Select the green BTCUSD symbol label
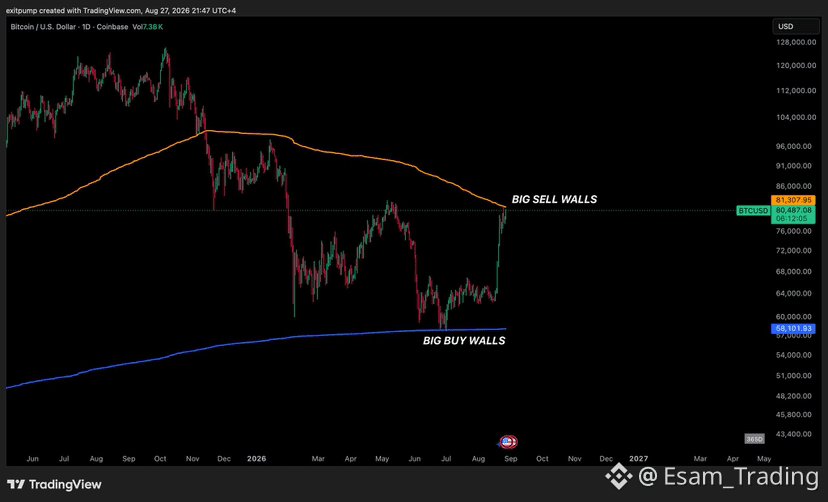Viewport: 828px width, 502px height. tap(753, 211)
